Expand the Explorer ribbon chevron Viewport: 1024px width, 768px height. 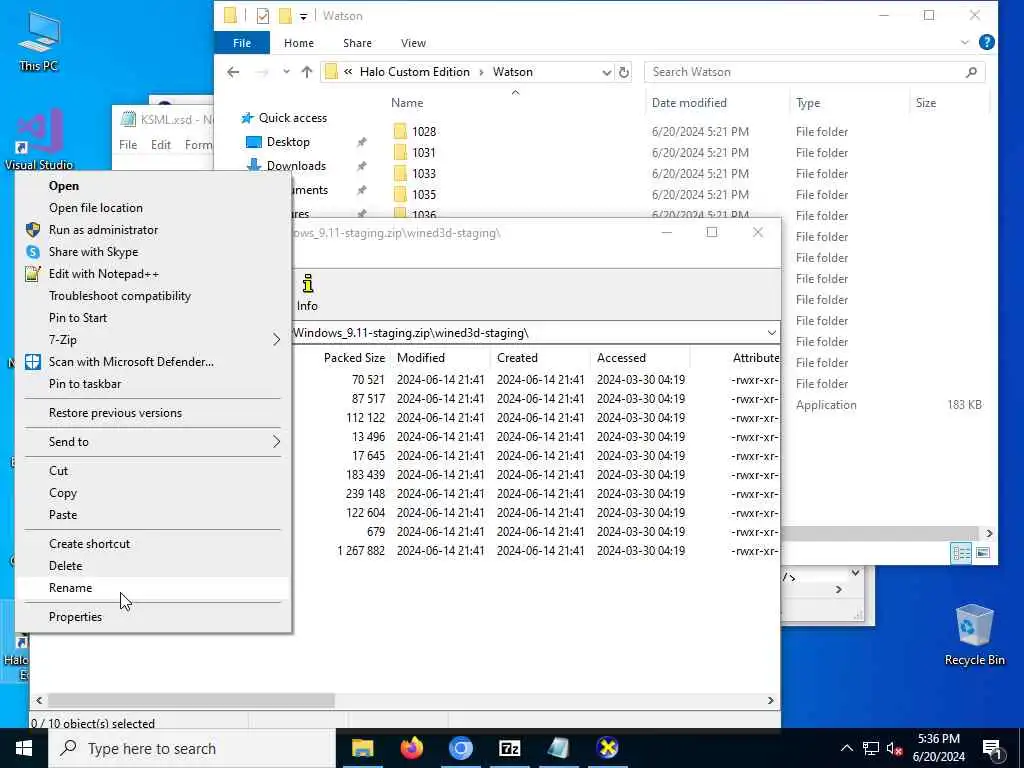pyautogui.click(x=965, y=42)
